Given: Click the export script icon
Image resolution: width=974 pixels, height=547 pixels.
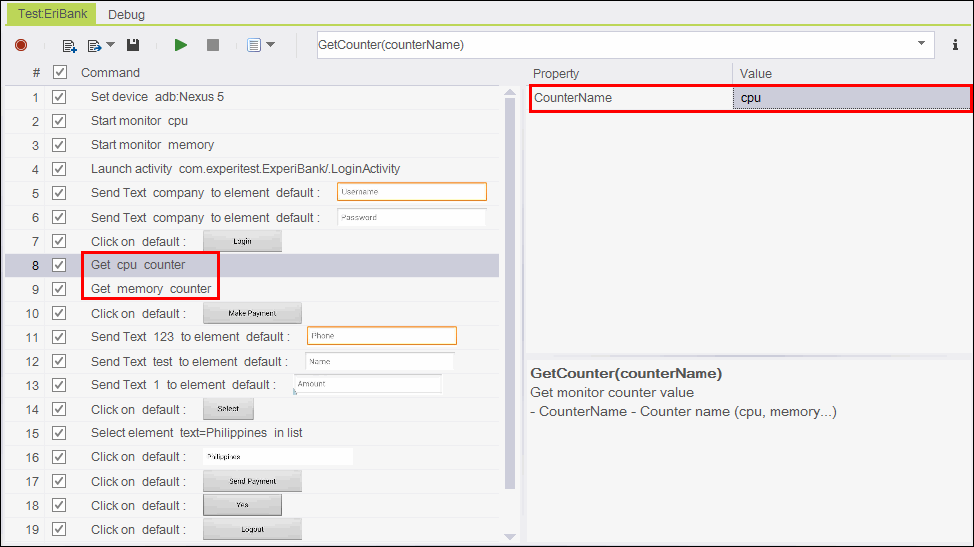Looking at the screenshot, I should pyautogui.click(x=94, y=45).
